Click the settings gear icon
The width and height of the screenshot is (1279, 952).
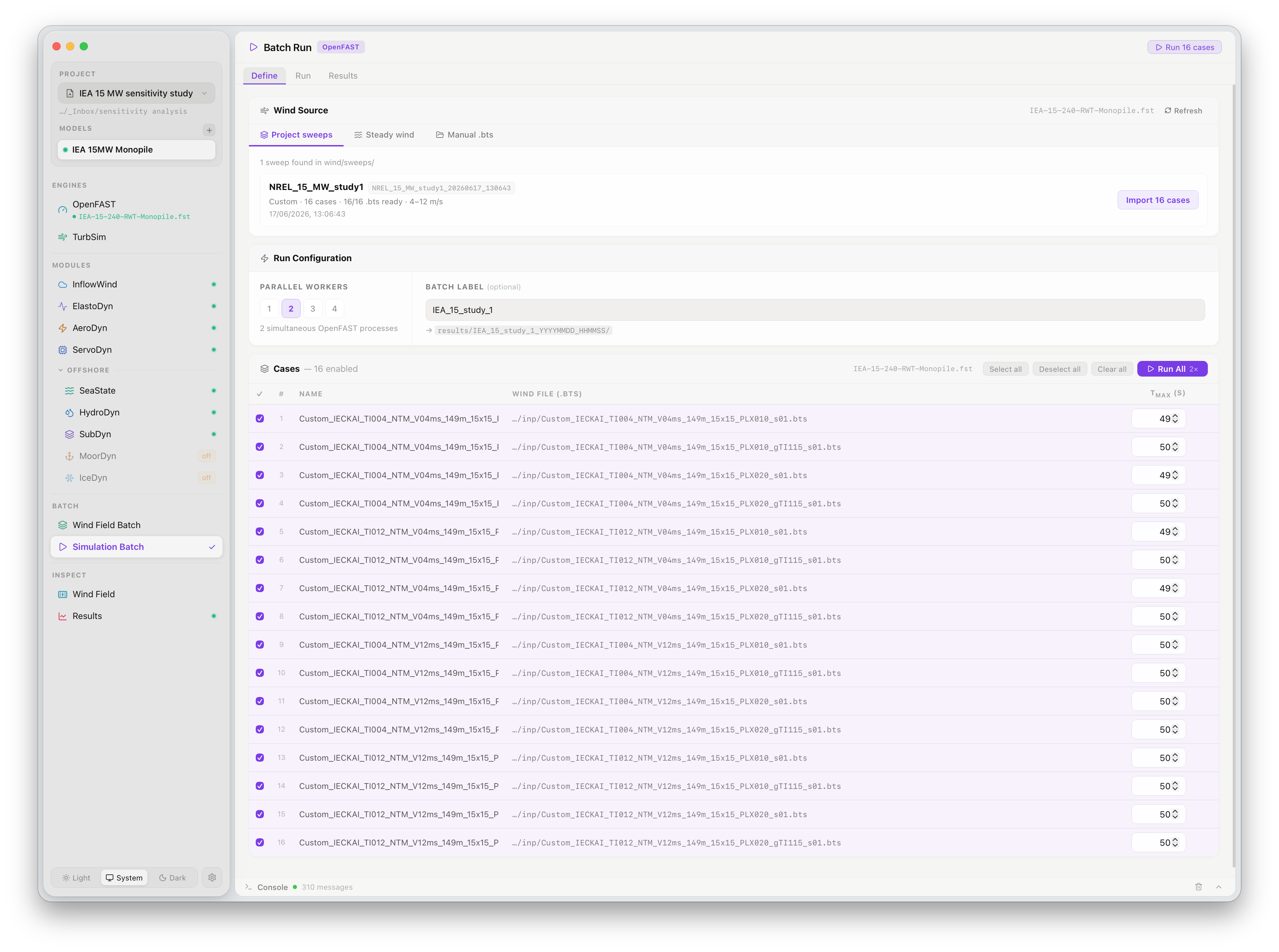coord(212,878)
